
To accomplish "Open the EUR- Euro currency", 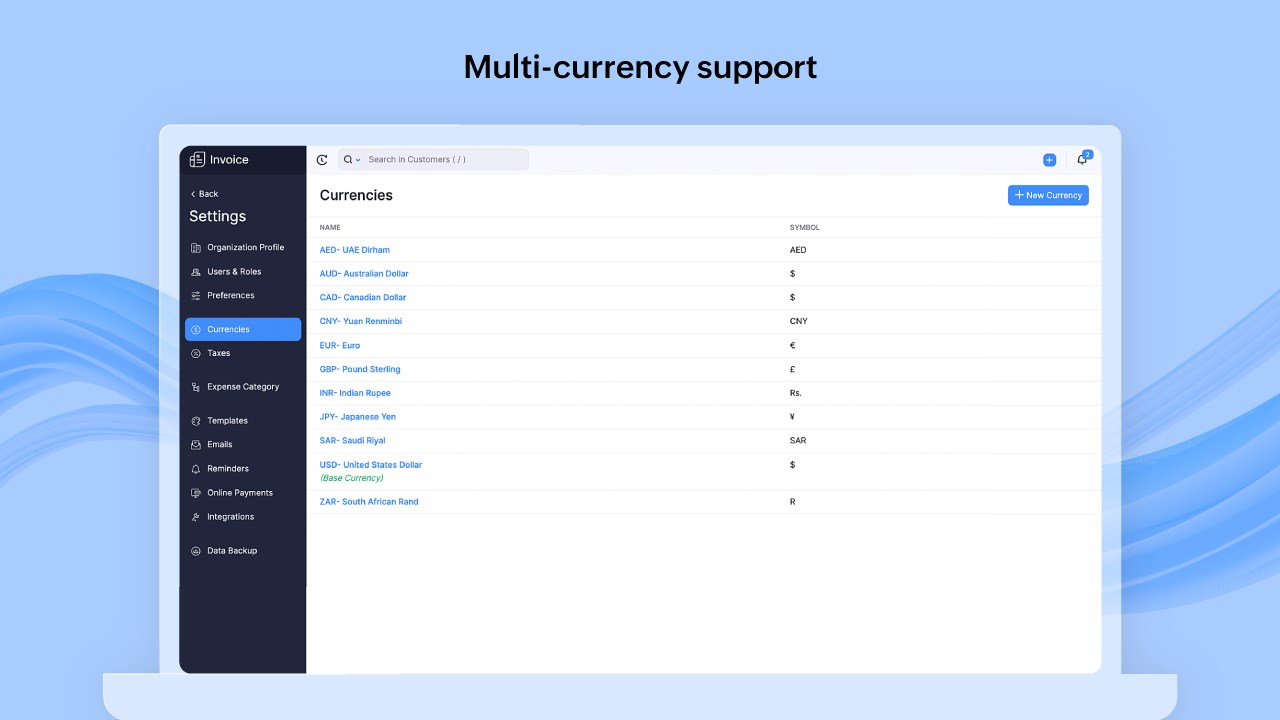I will pyautogui.click(x=340, y=346).
